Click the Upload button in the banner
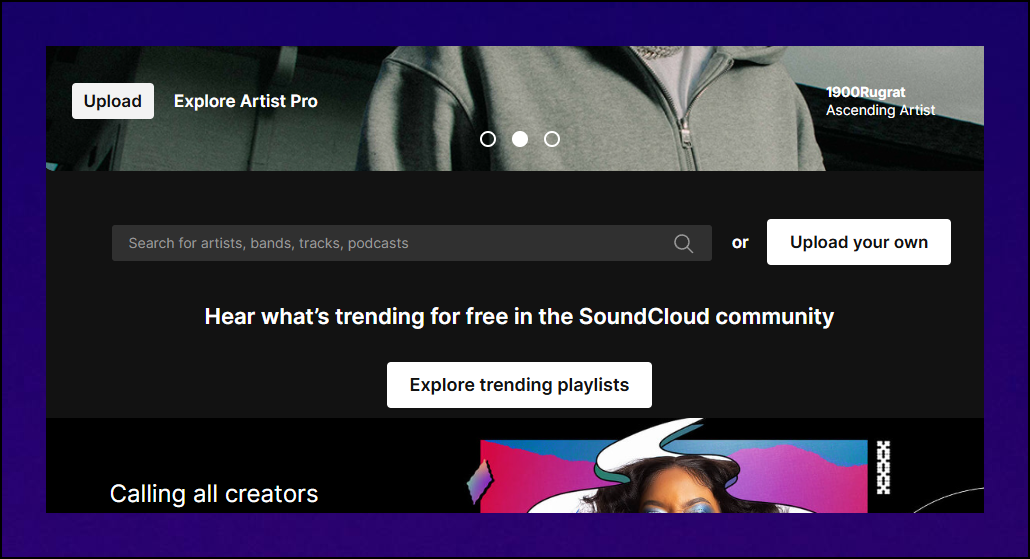 click(113, 101)
